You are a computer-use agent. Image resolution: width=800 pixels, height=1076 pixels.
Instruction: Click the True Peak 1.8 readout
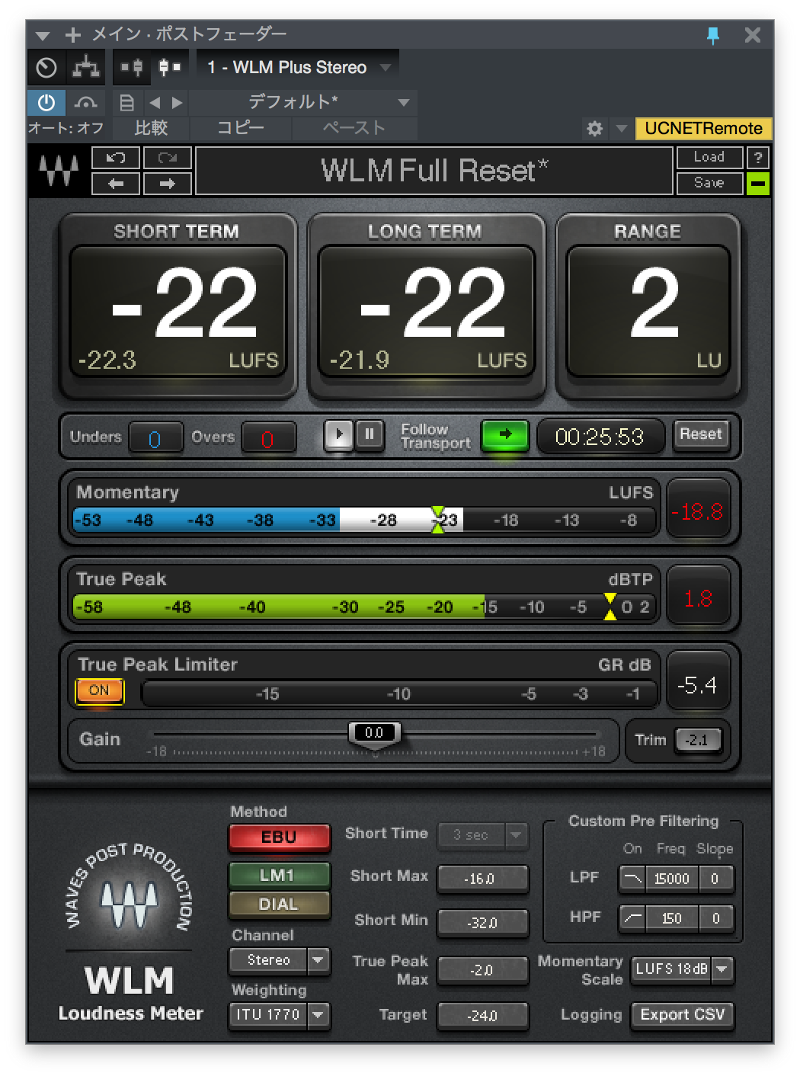tap(698, 598)
